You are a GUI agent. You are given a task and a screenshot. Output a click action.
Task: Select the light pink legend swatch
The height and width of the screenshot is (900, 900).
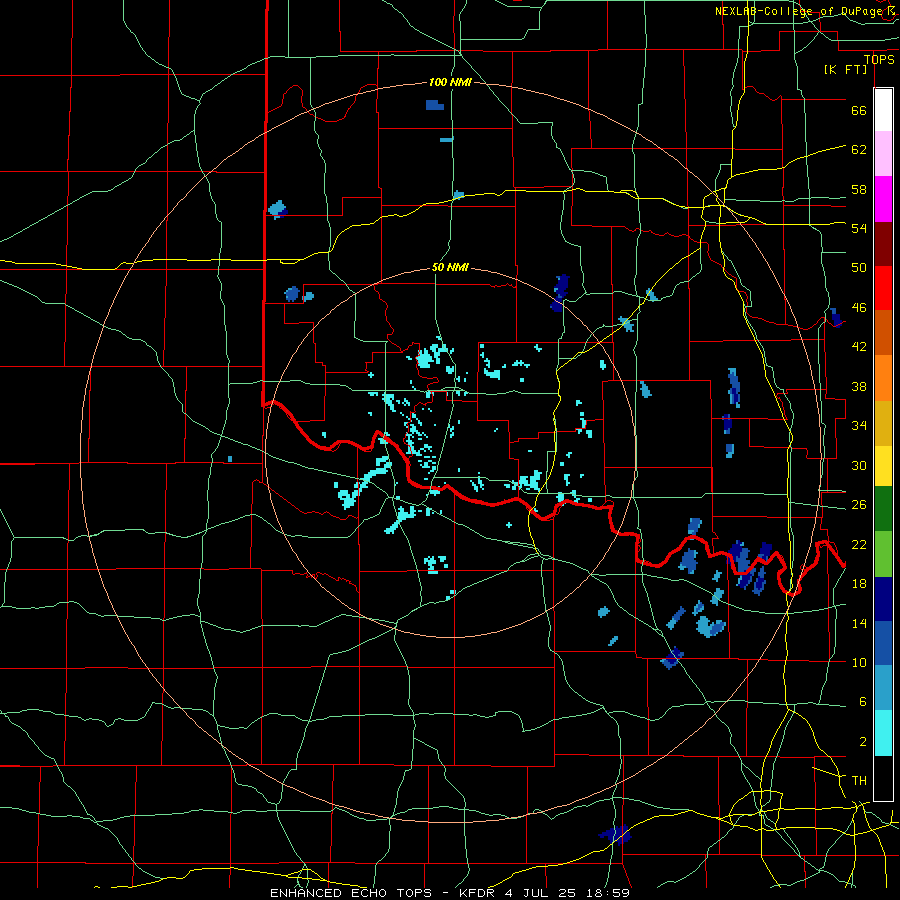883,154
